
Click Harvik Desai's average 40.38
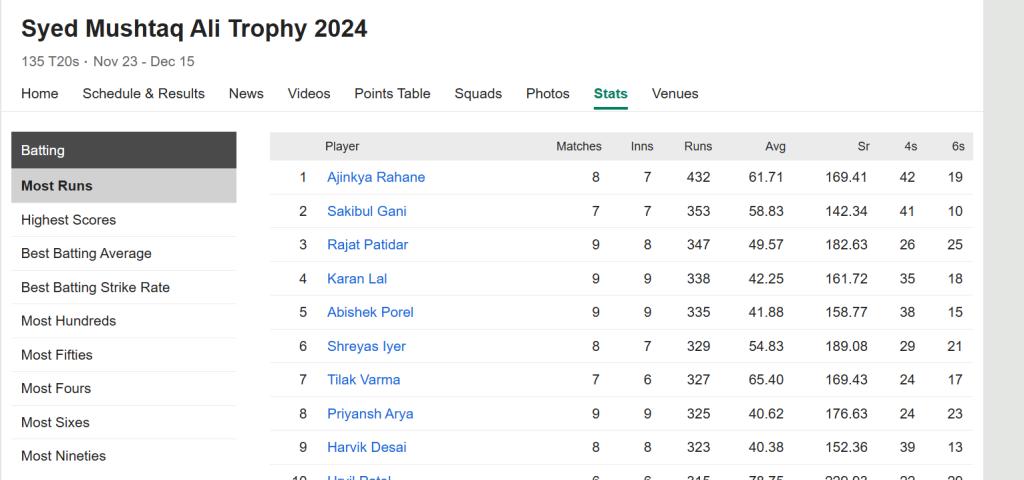(x=766, y=447)
